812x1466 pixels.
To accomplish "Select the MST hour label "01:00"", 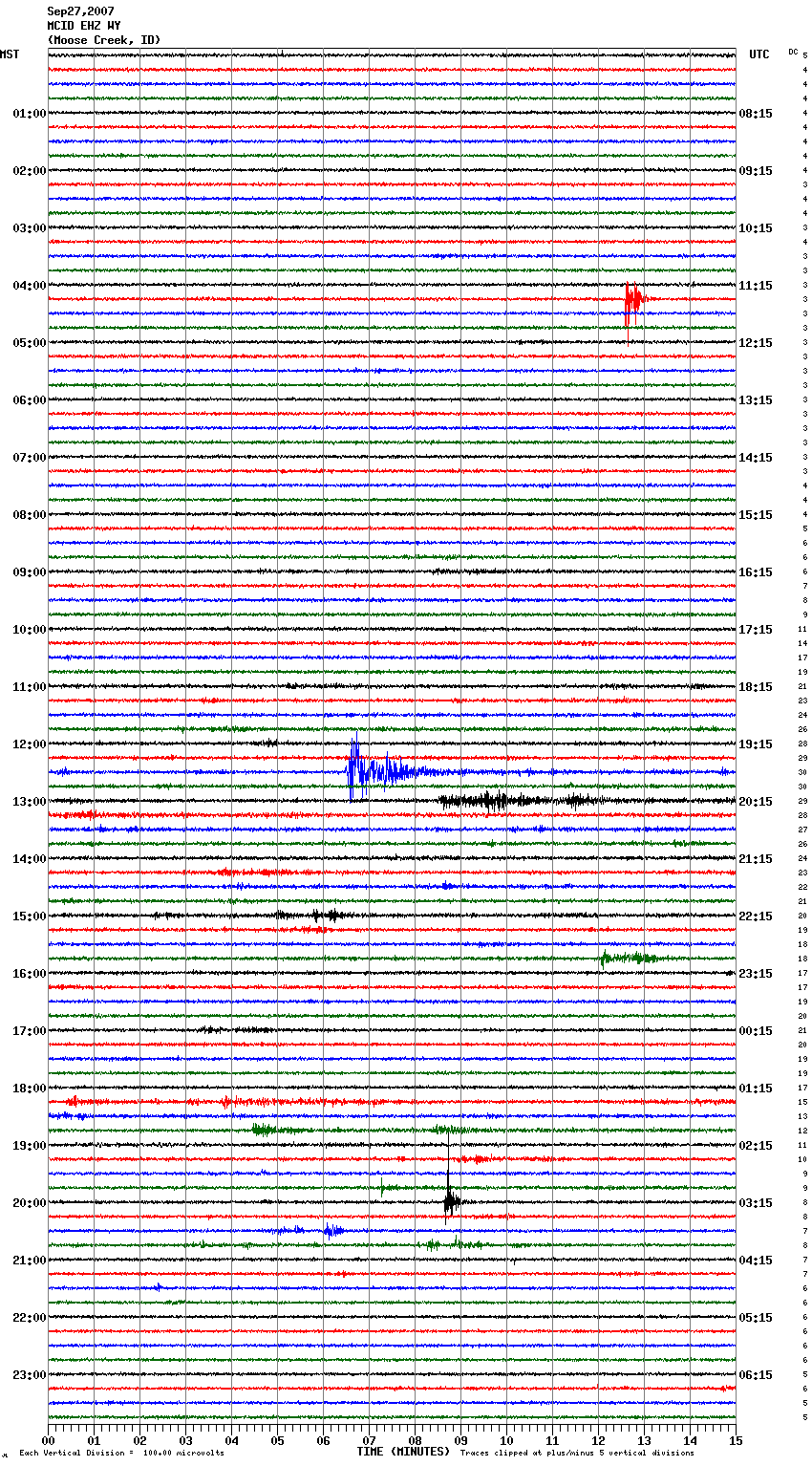I will [x=30, y=114].
